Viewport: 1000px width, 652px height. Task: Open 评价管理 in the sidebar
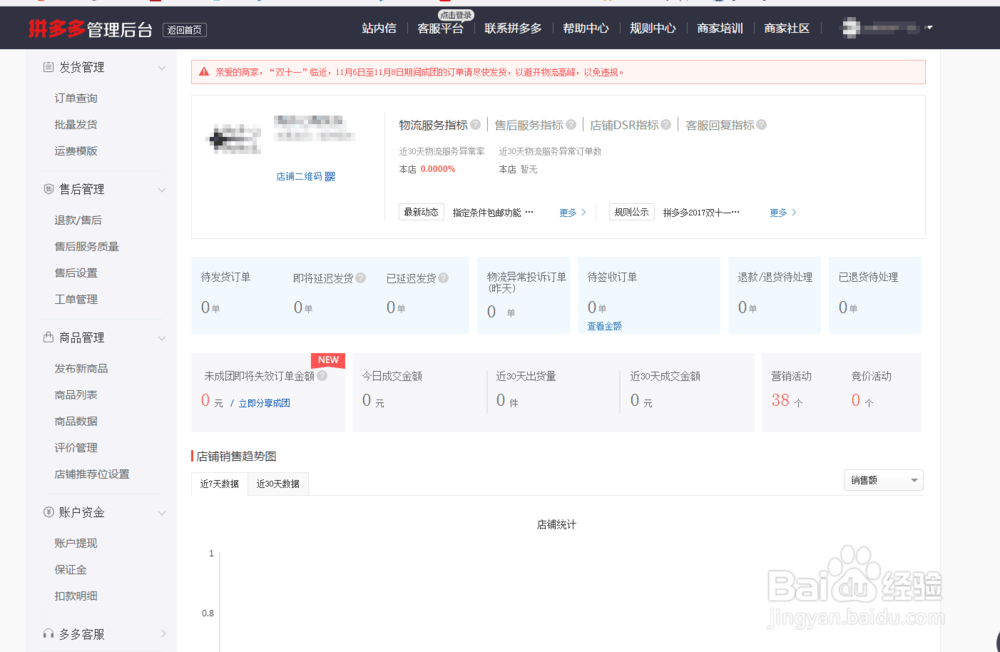[x=76, y=448]
